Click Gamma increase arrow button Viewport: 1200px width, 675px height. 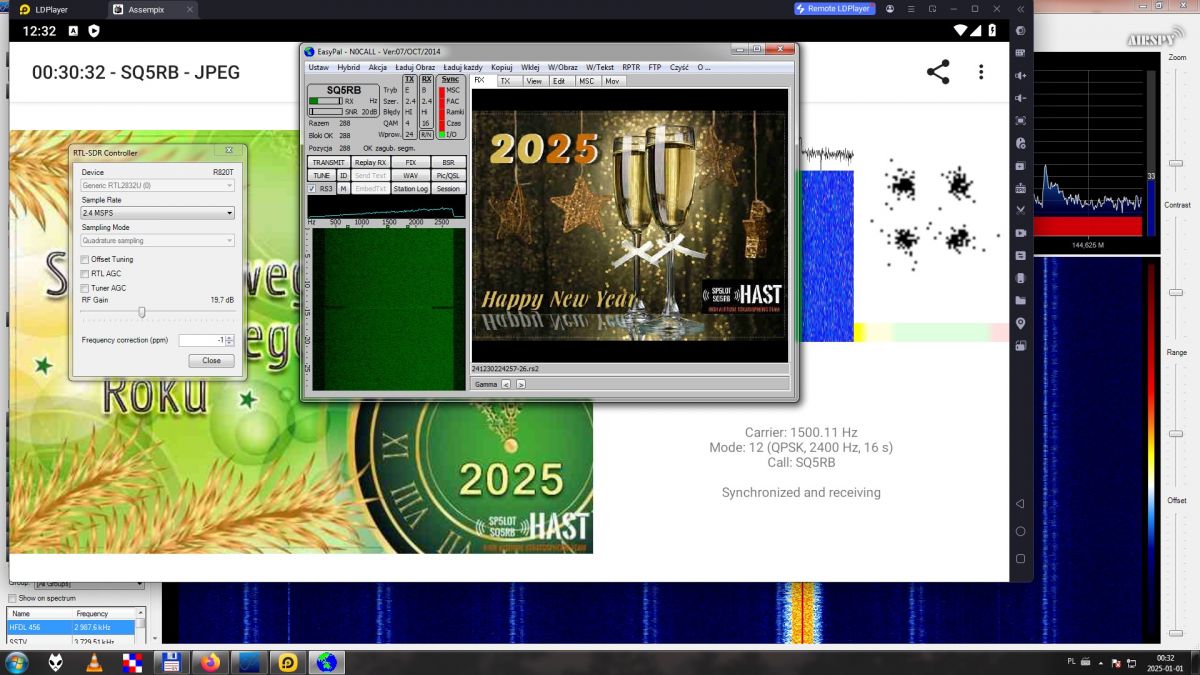(x=520, y=384)
